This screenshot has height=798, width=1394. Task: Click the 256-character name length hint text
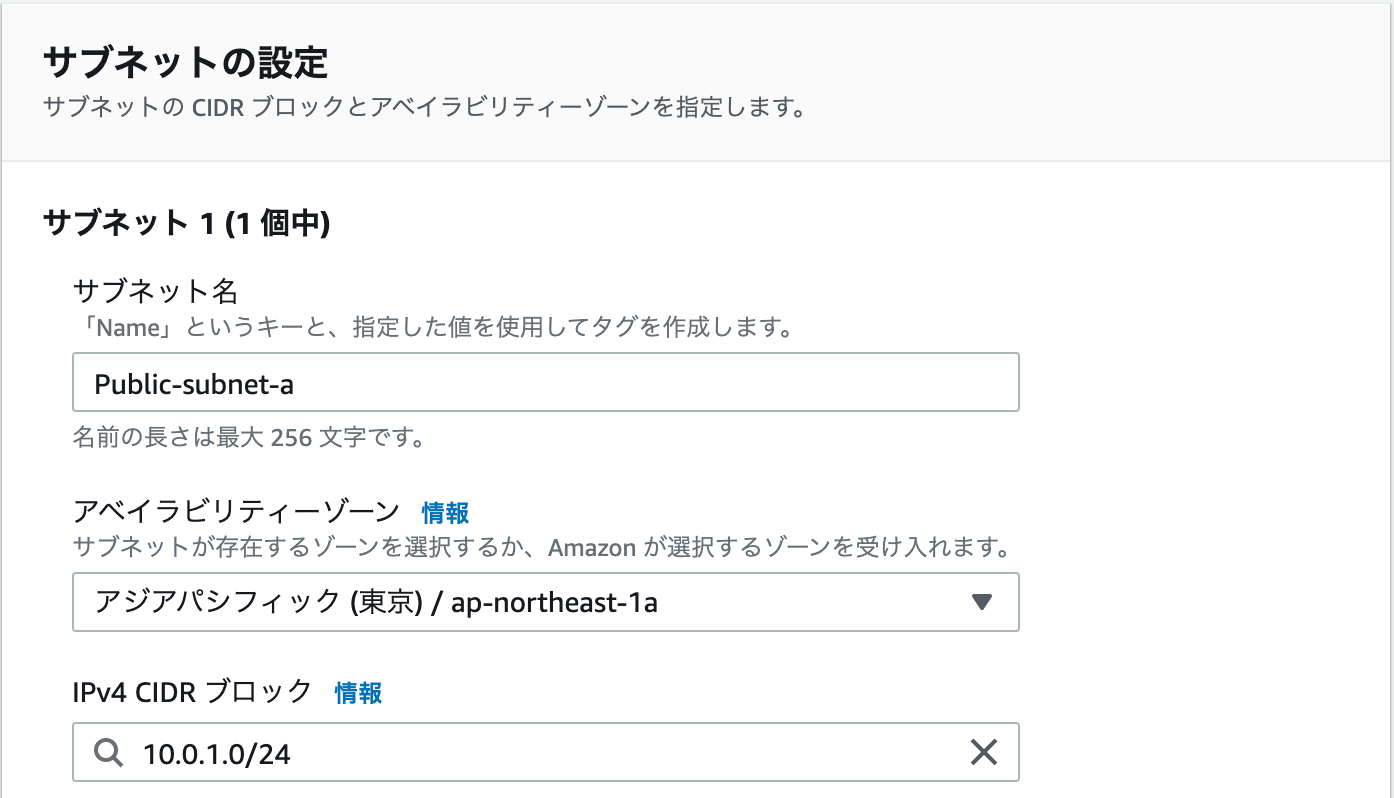point(248,438)
